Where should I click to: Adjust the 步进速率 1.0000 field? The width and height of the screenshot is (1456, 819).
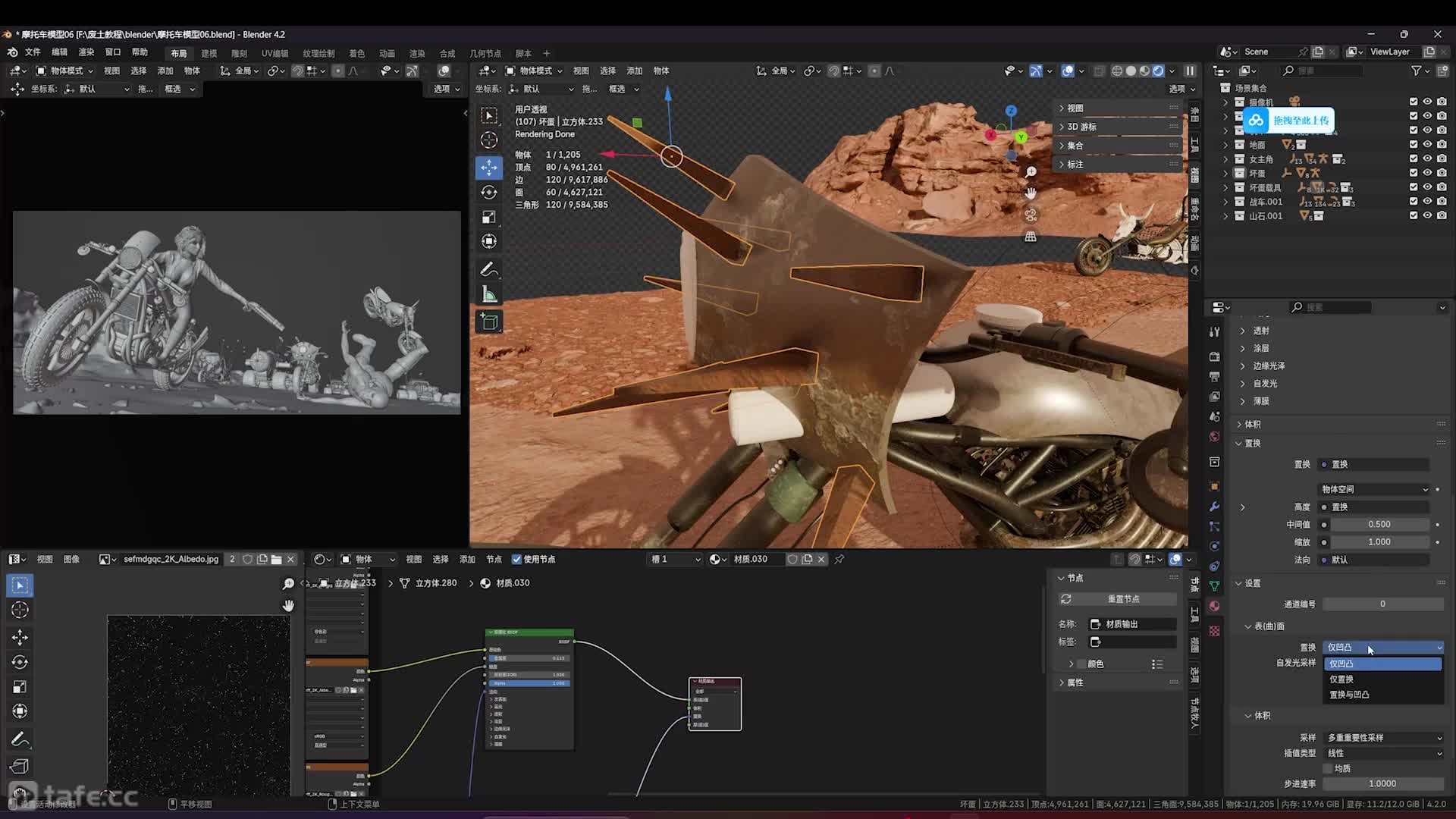tap(1383, 783)
